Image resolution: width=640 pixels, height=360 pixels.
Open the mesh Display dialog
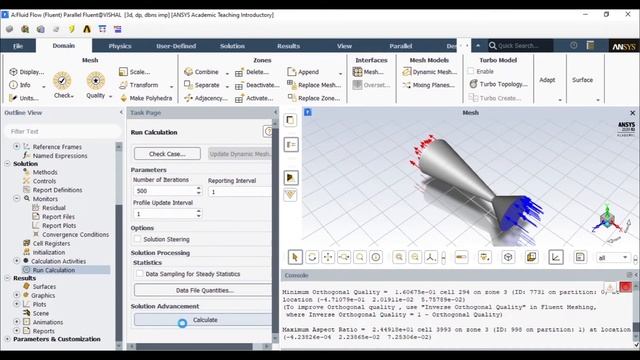[27, 72]
